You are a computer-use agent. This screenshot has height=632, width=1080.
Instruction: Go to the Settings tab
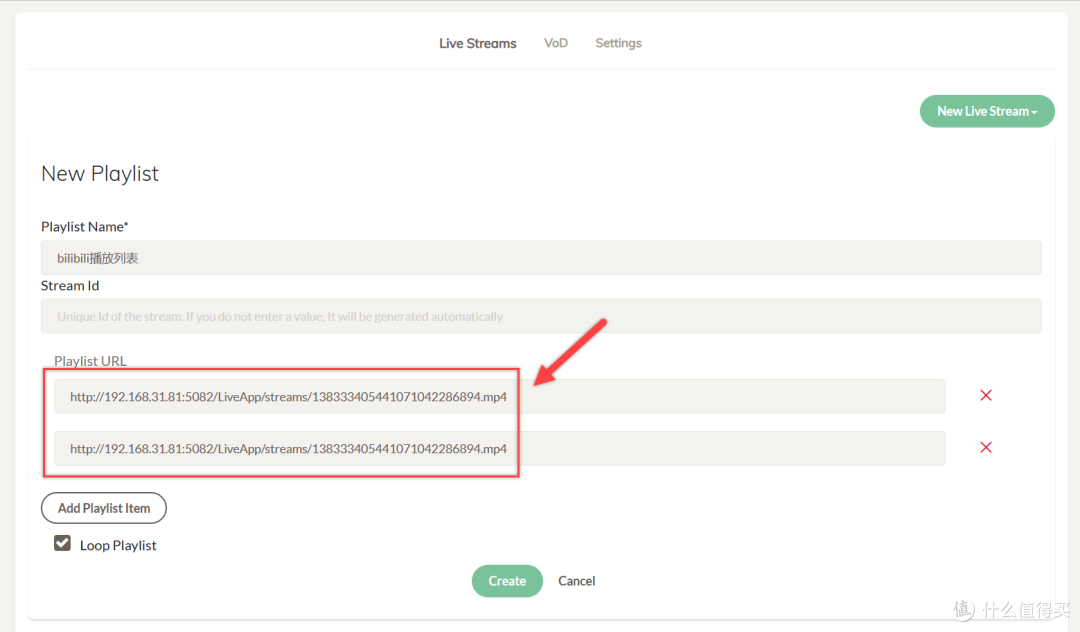coord(618,43)
